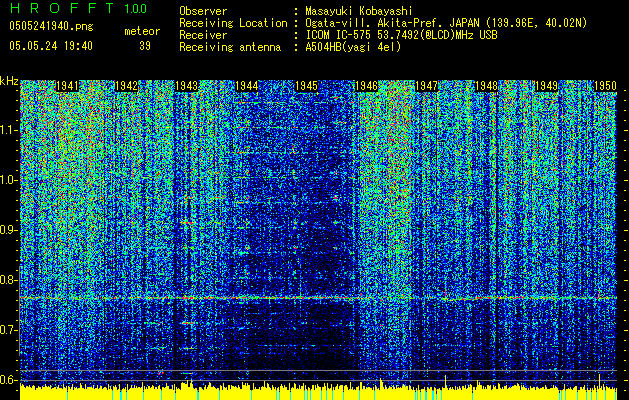629x400 pixels.
Task: Click the A504HB(yagi 4el) antenna text
Action: pos(353,47)
